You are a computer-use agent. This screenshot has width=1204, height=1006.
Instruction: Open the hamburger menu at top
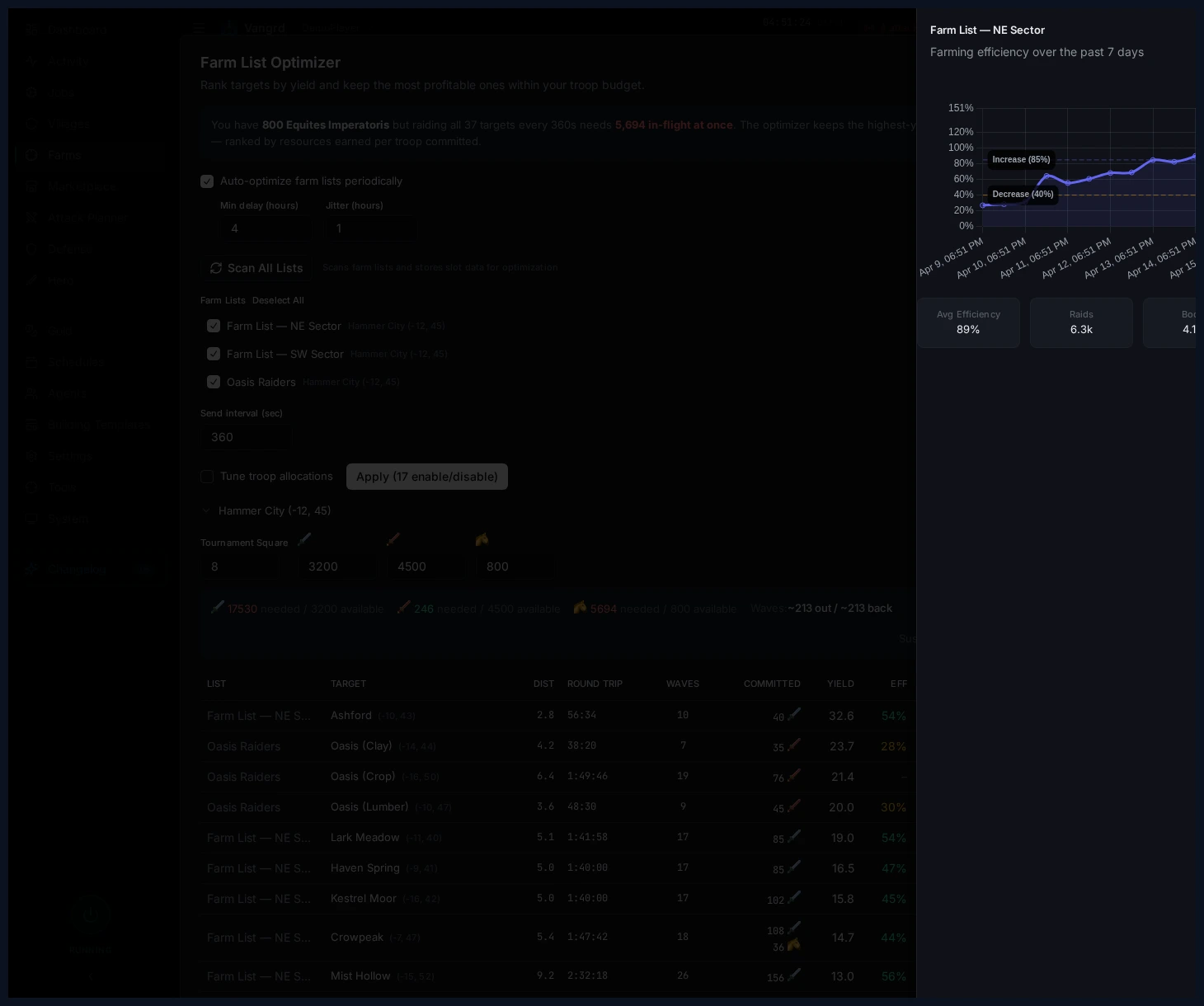click(199, 27)
